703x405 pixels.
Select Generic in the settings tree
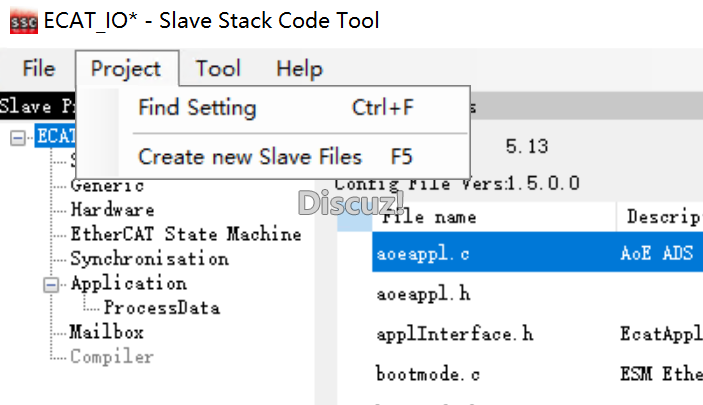(x=107, y=186)
